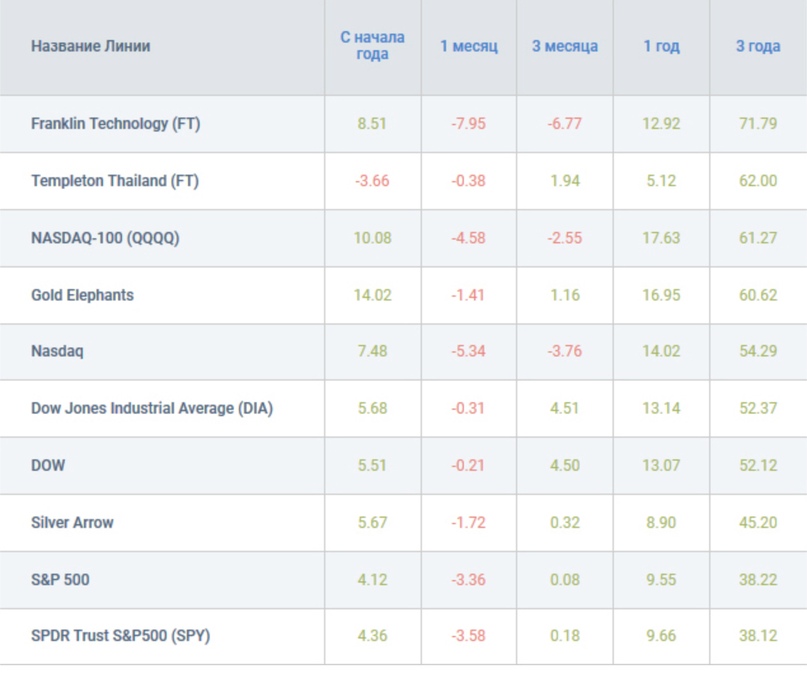Click DOW row 3-month value 4.50
Screen dimensions: 807x676
(x=565, y=465)
